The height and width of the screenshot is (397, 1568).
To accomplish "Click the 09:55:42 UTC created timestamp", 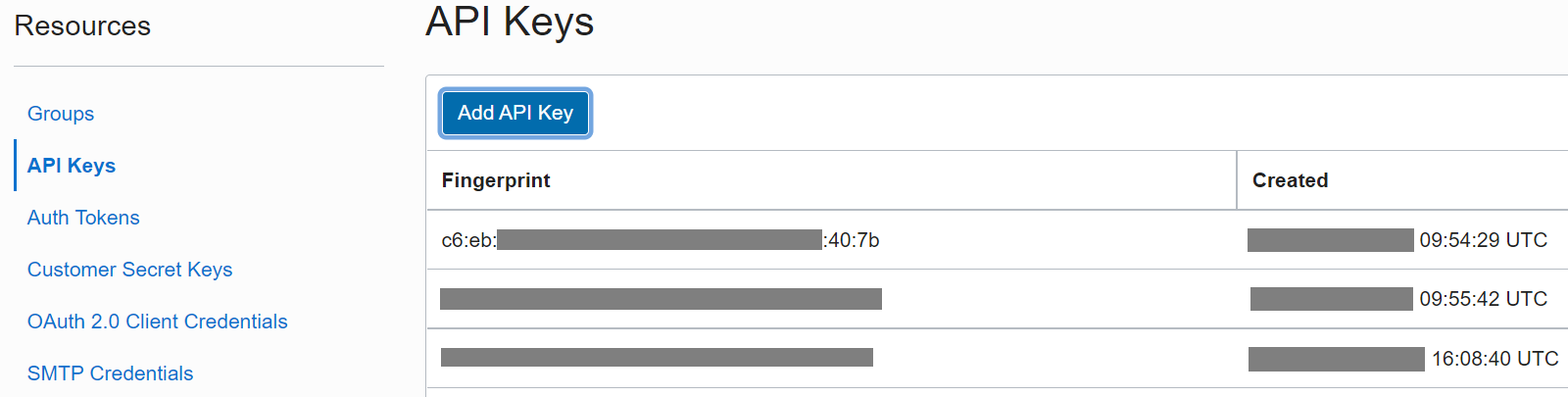I will pyautogui.click(x=1483, y=299).
